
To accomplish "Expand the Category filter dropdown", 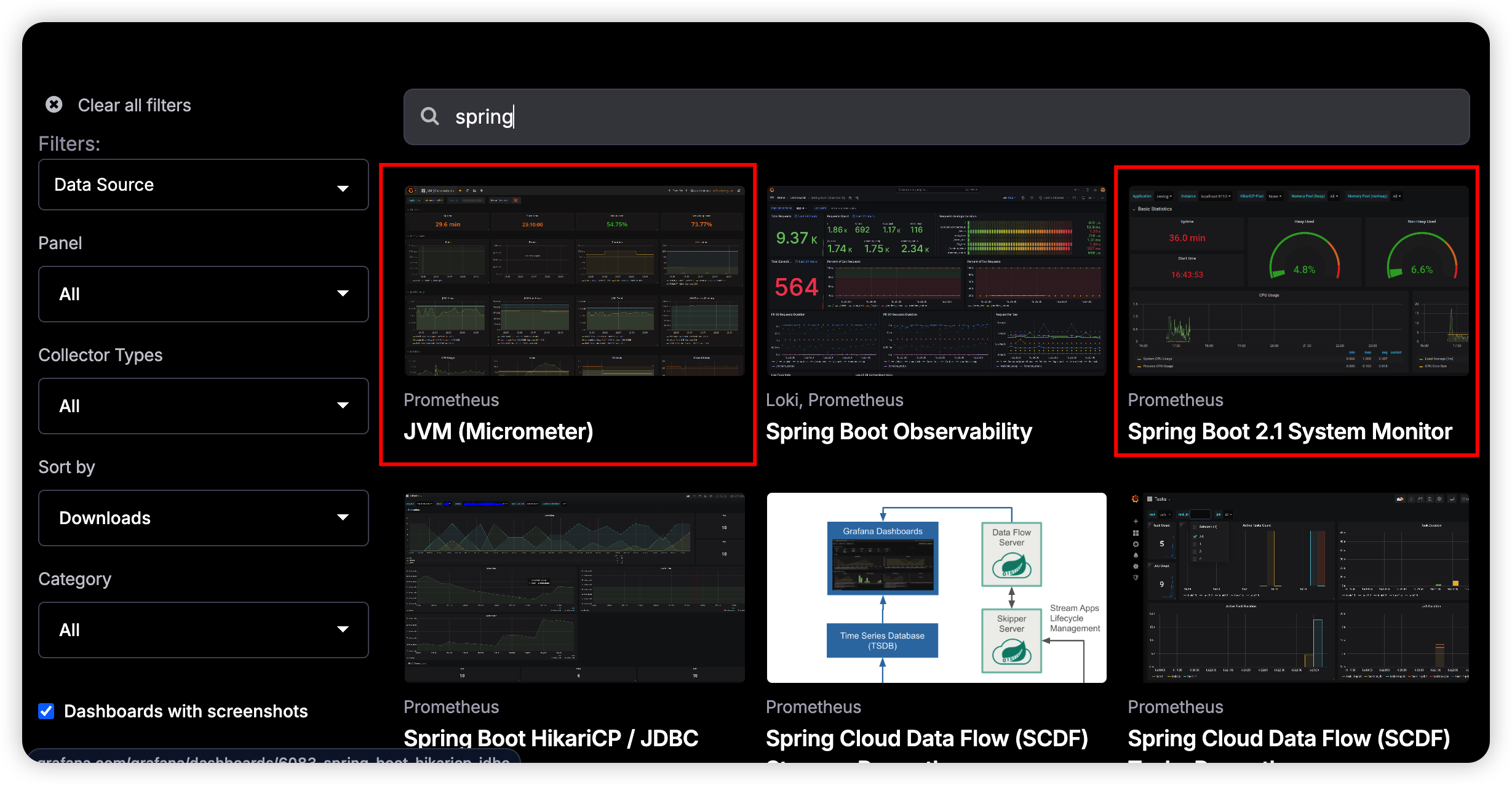I will pos(204,630).
